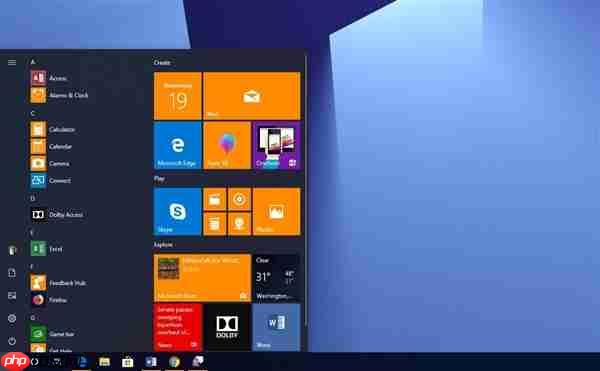The height and width of the screenshot is (371, 600).
Task: Open the small Maps pin tile
Action: tap(240, 224)
